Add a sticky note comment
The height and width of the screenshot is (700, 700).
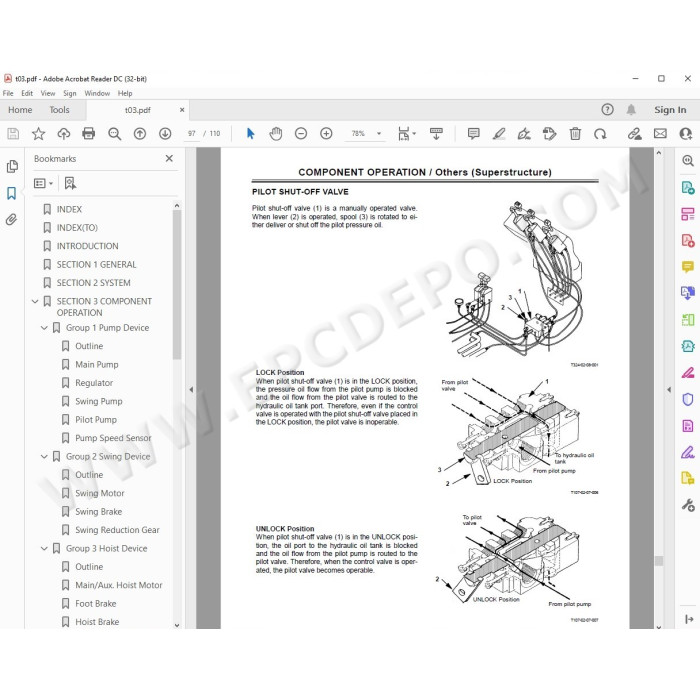point(474,133)
